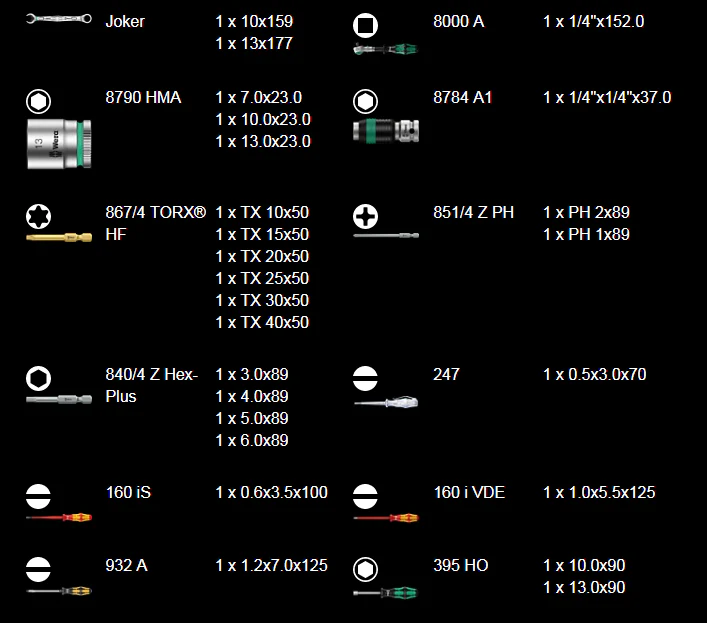Click the hex icon beside 8784 A1
This screenshot has height=623, width=707.
coord(365,101)
